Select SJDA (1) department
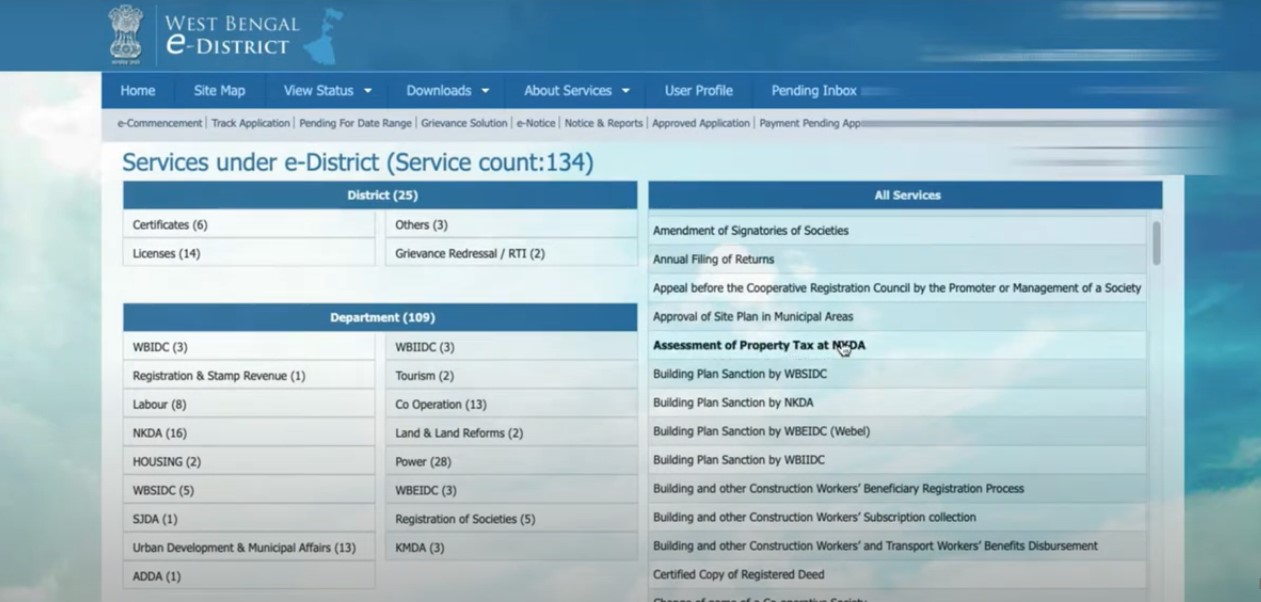Screen dimensions: 1261x602 point(249,519)
